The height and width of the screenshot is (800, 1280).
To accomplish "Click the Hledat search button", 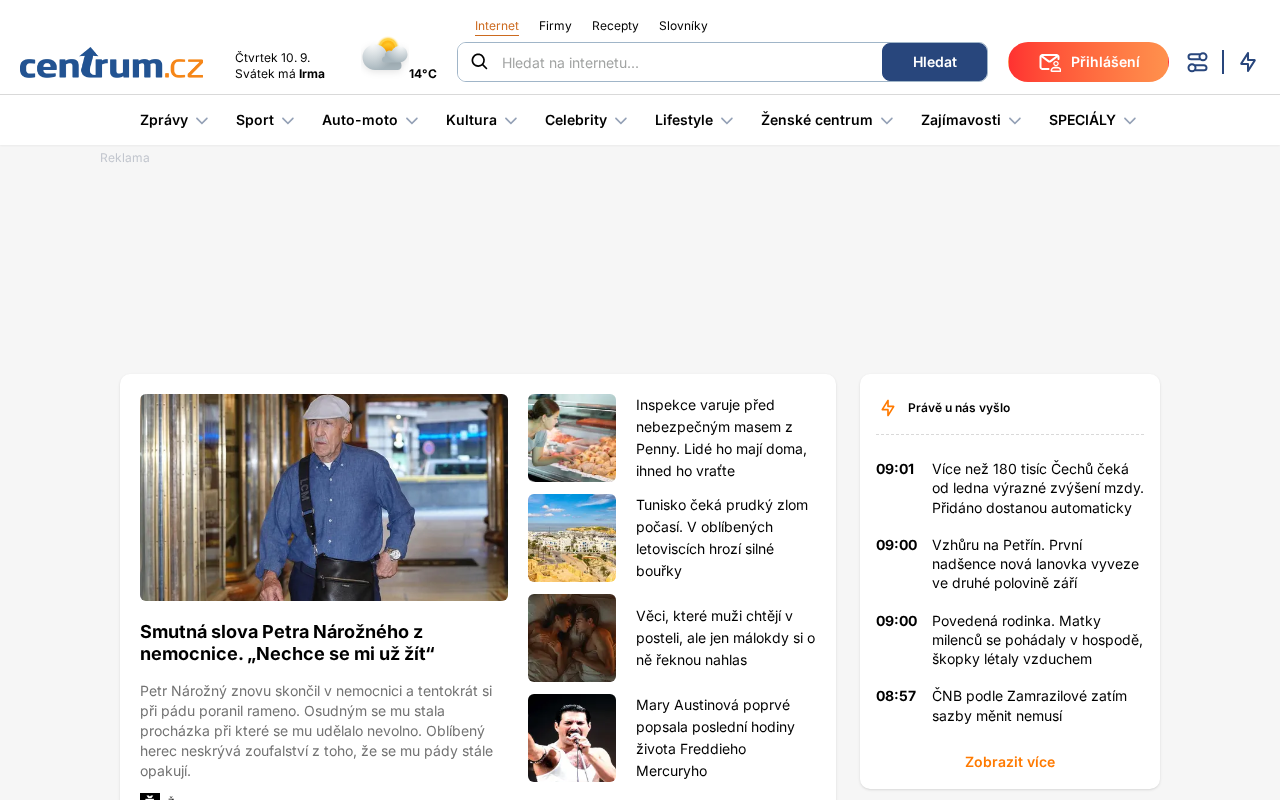I will click(934, 62).
